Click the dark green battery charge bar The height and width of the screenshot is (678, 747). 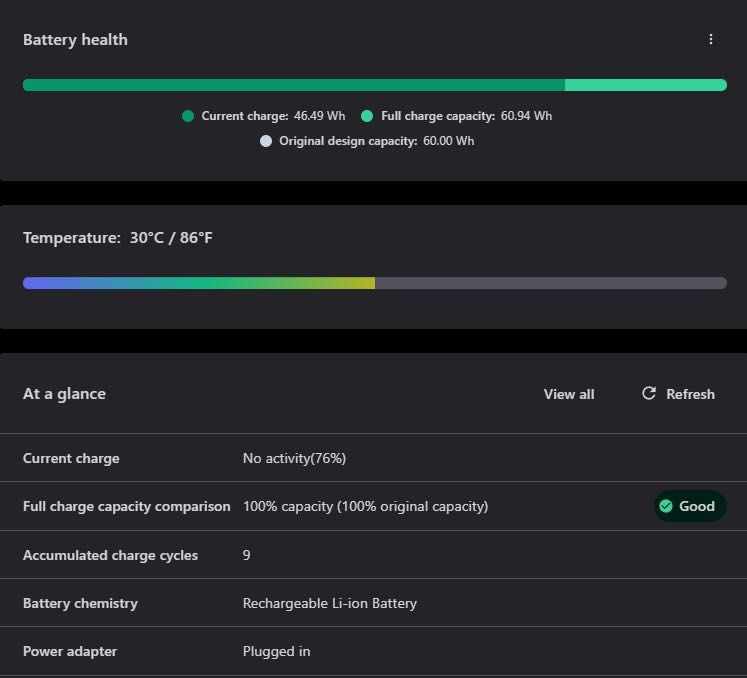[293, 85]
